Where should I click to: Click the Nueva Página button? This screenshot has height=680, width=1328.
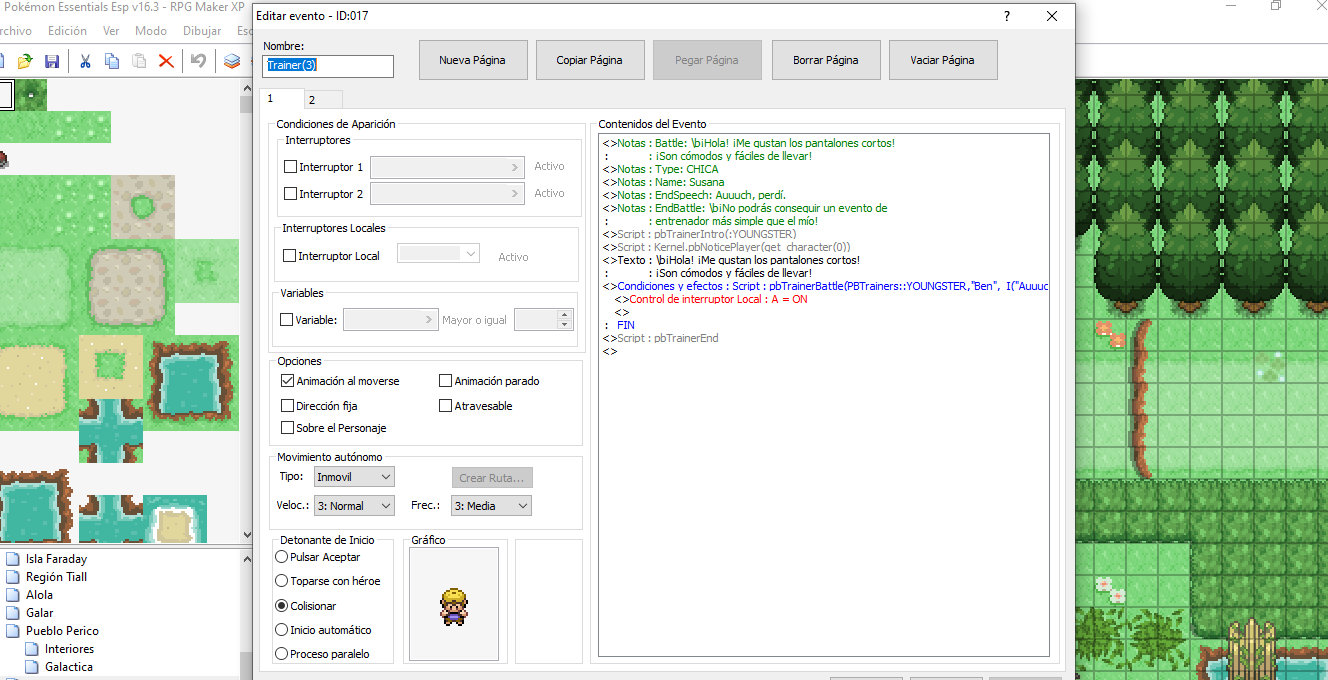click(472, 60)
